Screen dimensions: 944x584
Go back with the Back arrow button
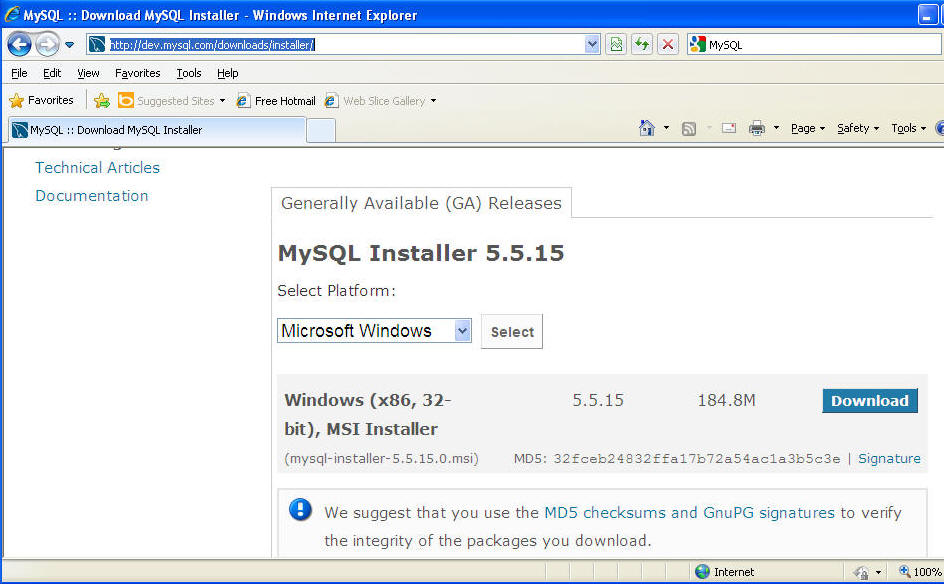(x=19, y=45)
